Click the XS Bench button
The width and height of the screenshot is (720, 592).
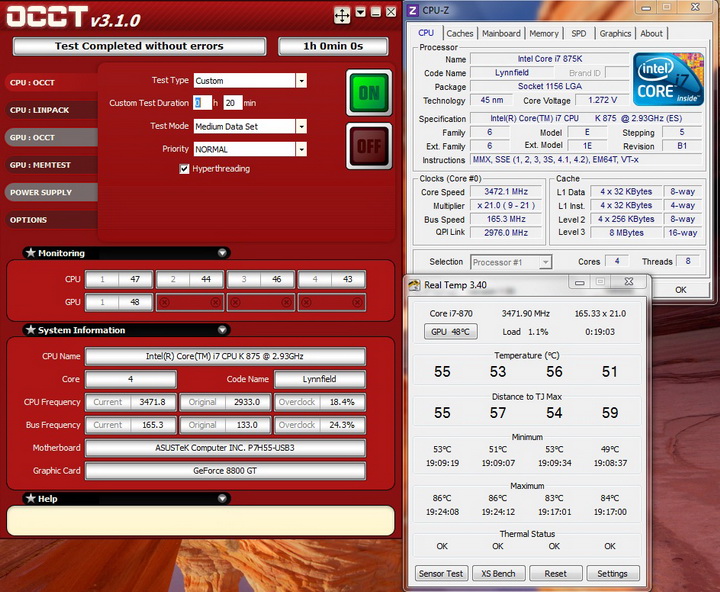498,574
